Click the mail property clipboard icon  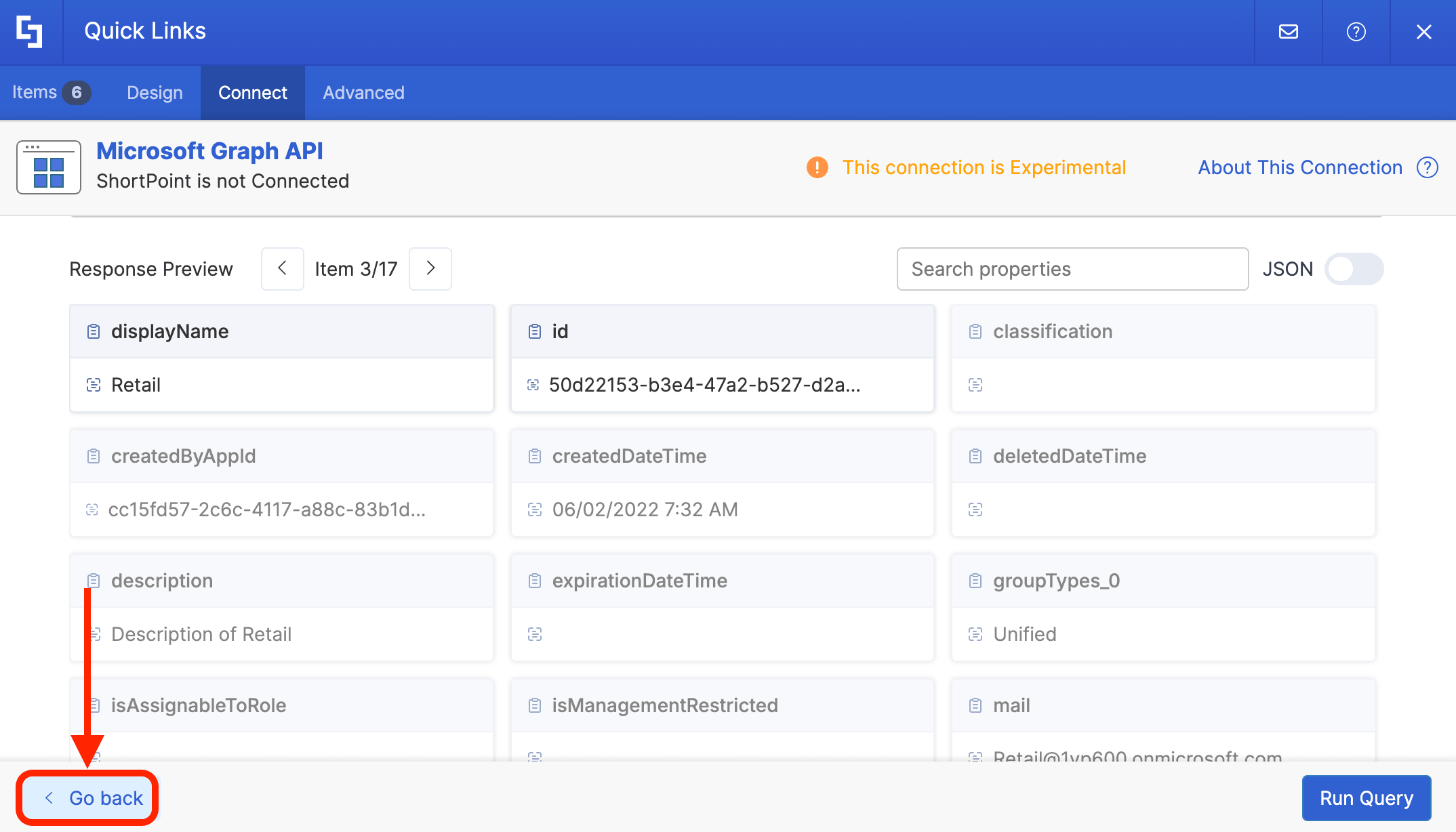point(975,705)
